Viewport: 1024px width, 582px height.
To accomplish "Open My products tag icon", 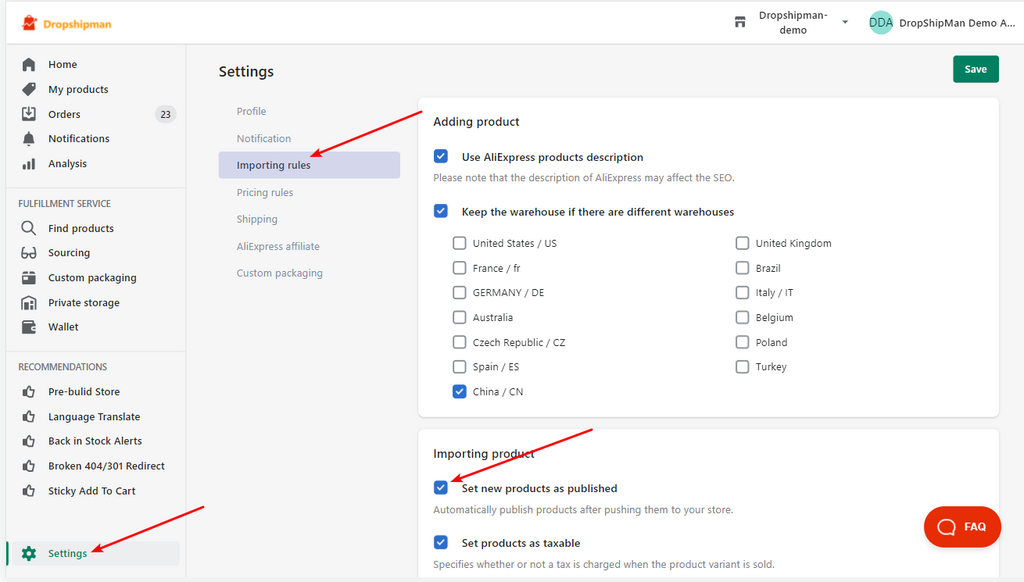I will (x=29, y=89).
